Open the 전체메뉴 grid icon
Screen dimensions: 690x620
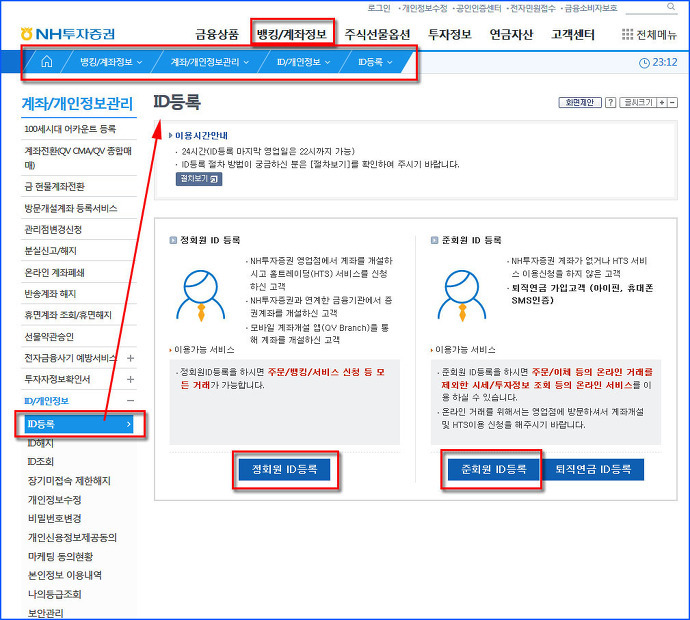(x=627, y=34)
